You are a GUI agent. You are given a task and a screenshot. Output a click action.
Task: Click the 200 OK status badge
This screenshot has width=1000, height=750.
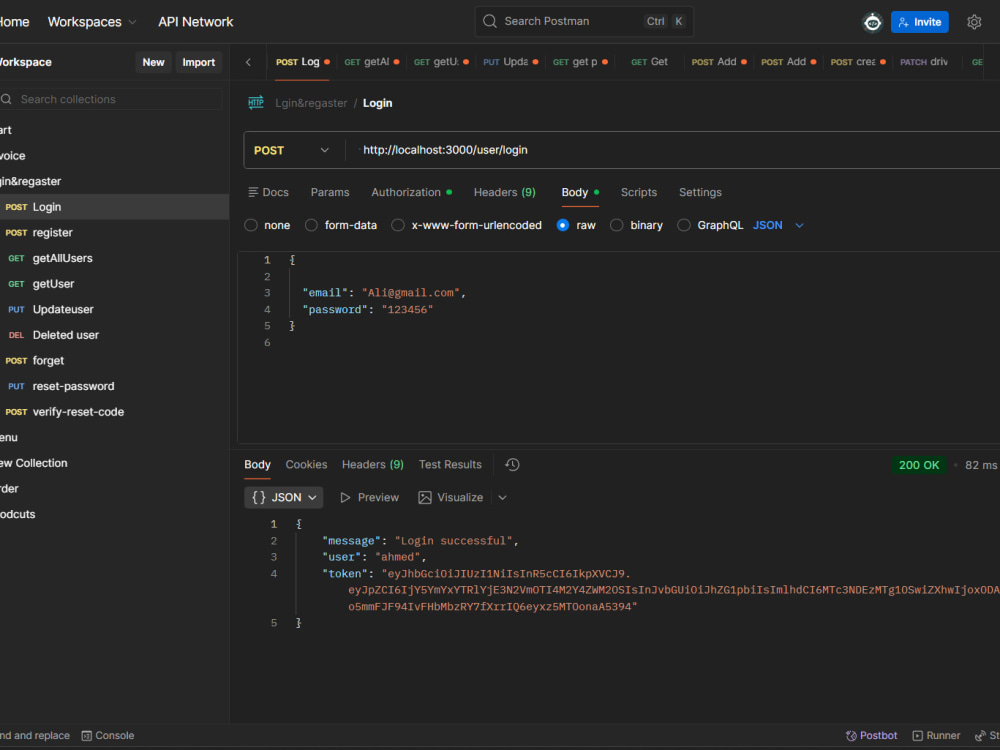pyautogui.click(x=919, y=465)
